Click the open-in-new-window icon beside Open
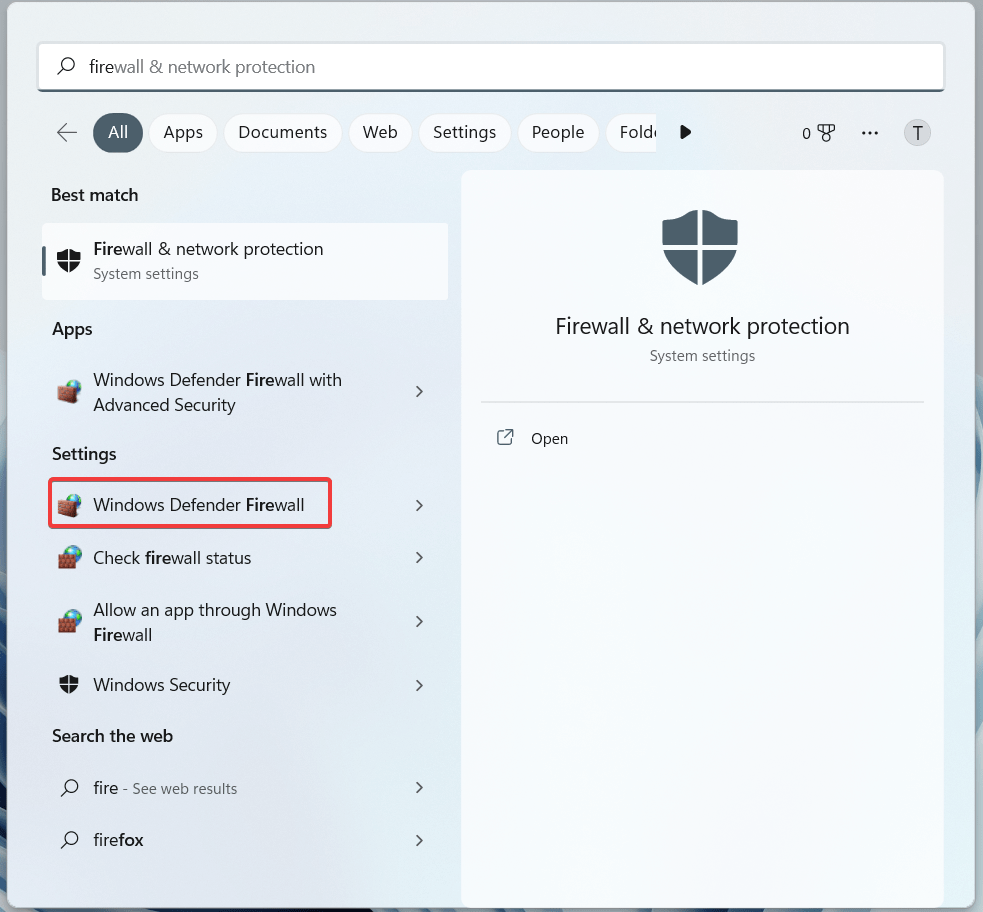Image resolution: width=983 pixels, height=912 pixels. pyautogui.click(x=505, y=438)
